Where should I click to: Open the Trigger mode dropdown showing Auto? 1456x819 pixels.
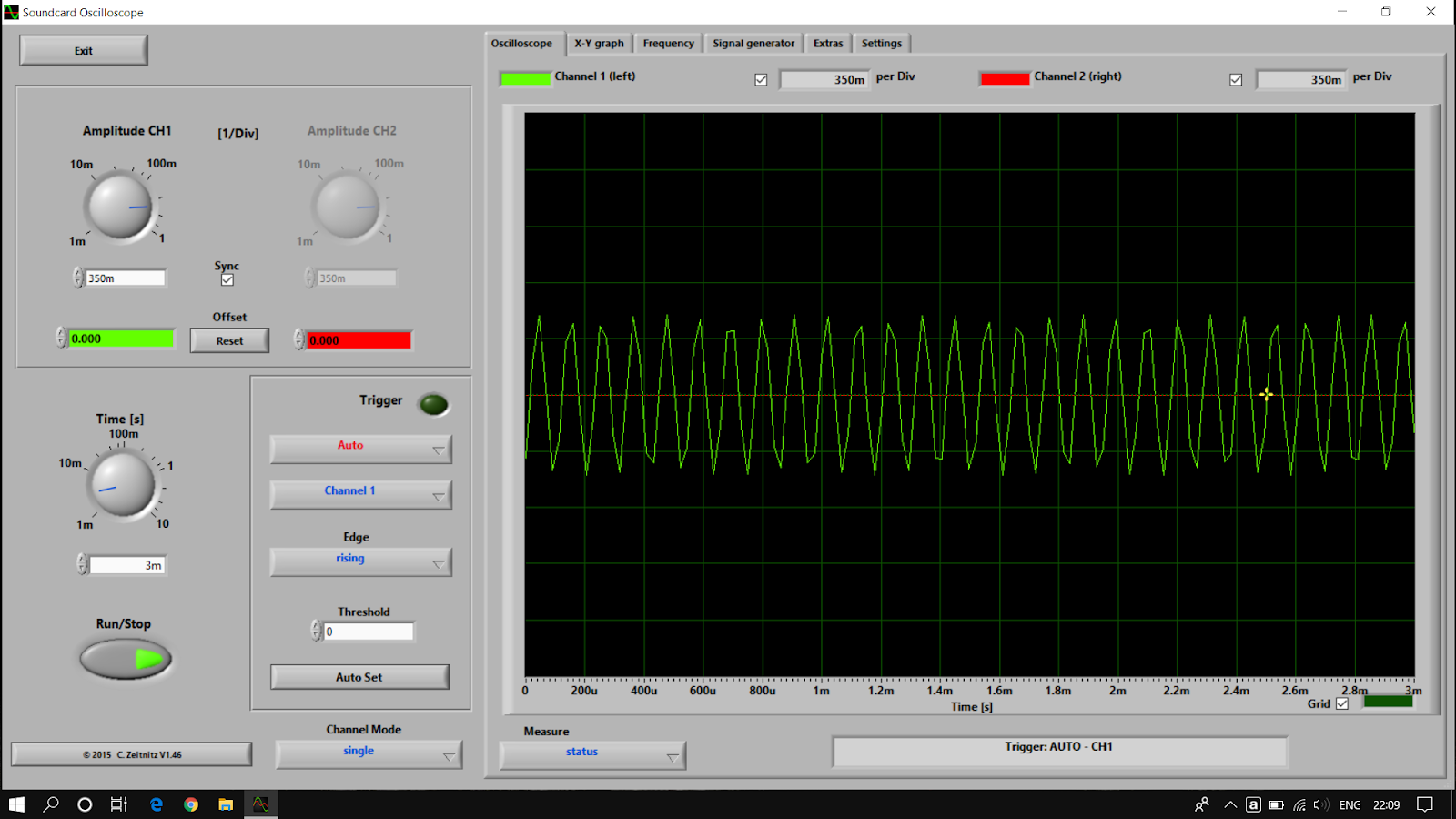pyautogui.click(x=359, y=448)
